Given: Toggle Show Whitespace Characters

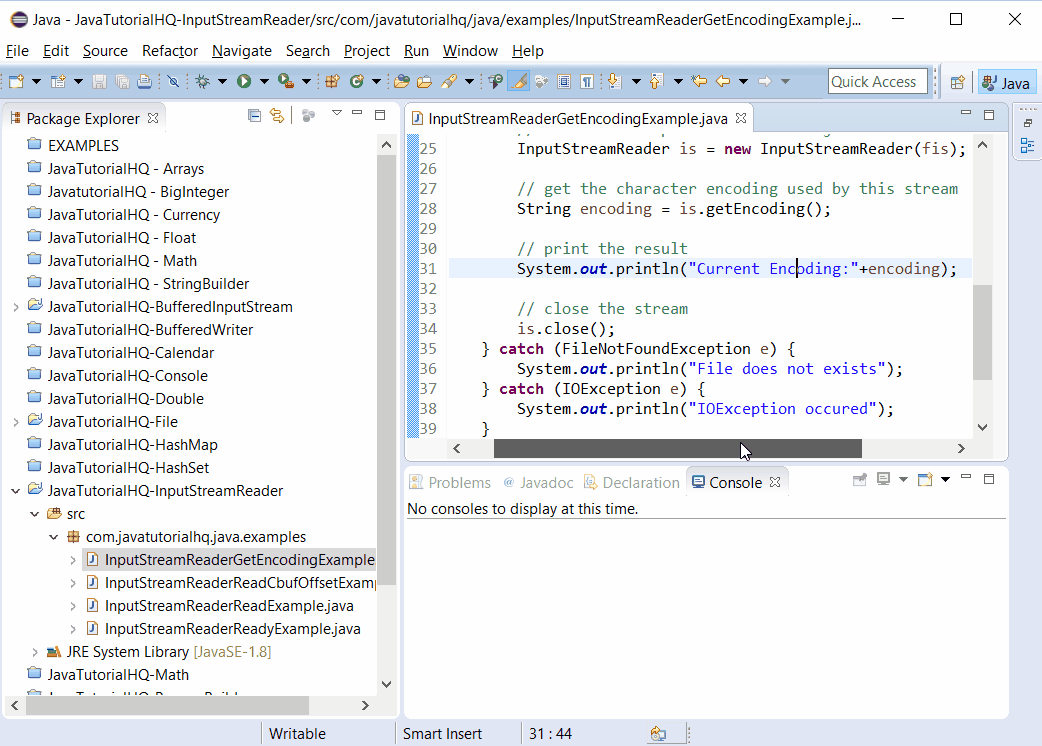Looking at the screenshot, I should tap(588, 81).
